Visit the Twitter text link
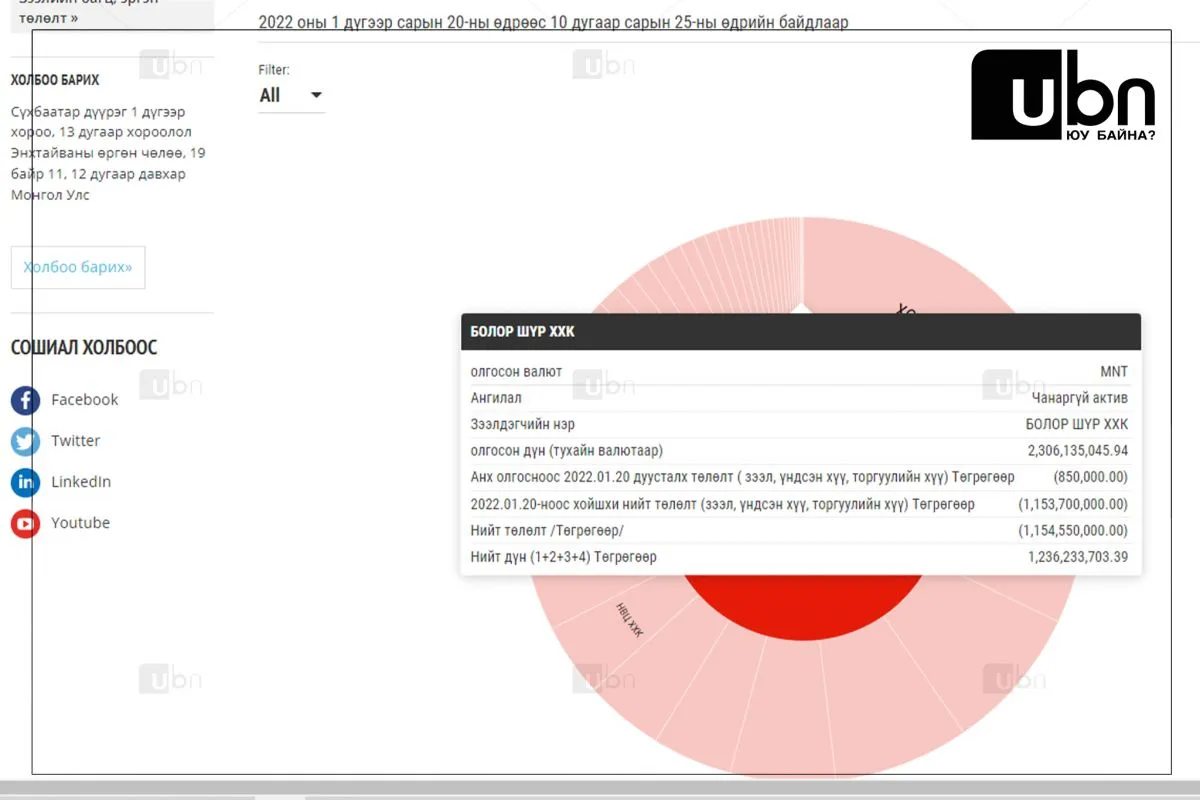Screen dimensions: 1200x800 click(76, 441)
